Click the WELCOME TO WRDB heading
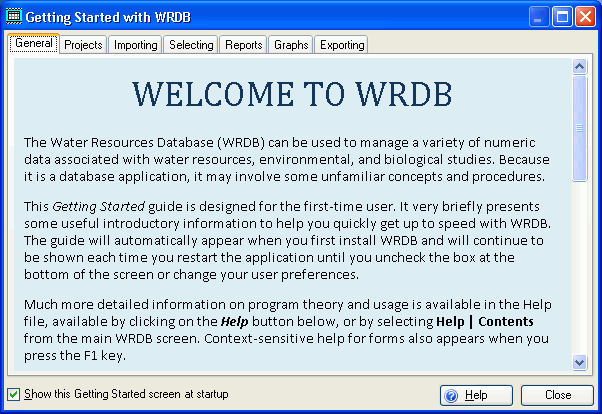602x414 pixels. coord(291,92)
